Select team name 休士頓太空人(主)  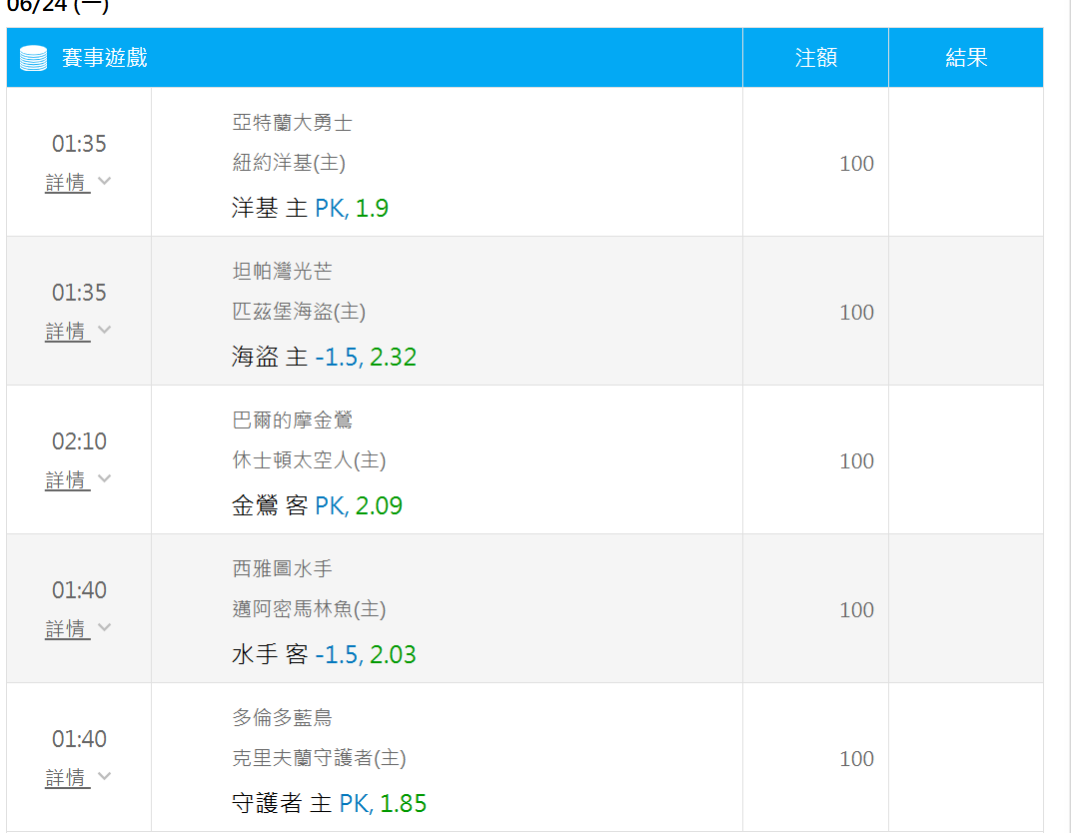(309, 461)
